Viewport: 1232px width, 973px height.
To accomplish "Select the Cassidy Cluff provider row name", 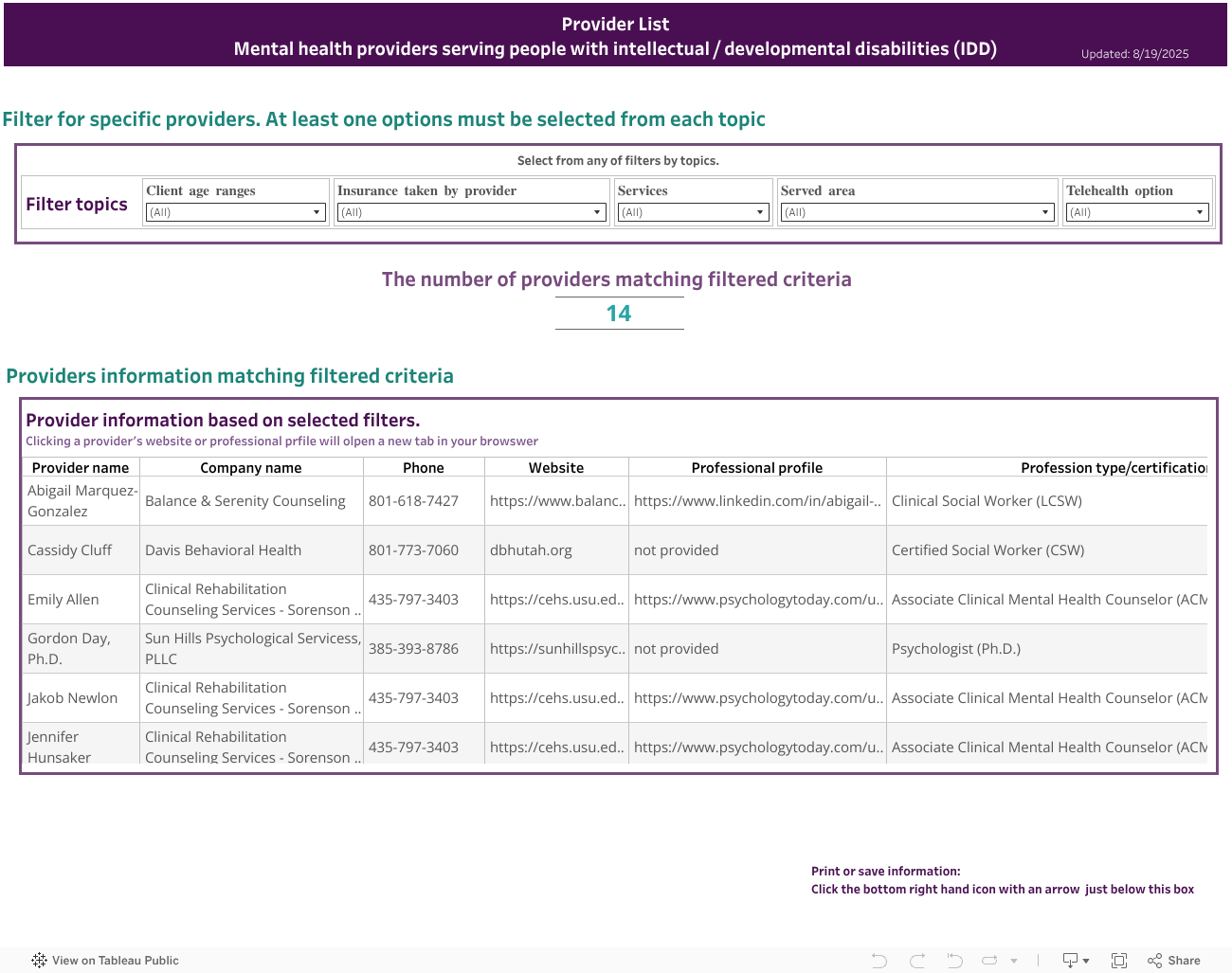I will pyautogui.click(x=70, y=550).
